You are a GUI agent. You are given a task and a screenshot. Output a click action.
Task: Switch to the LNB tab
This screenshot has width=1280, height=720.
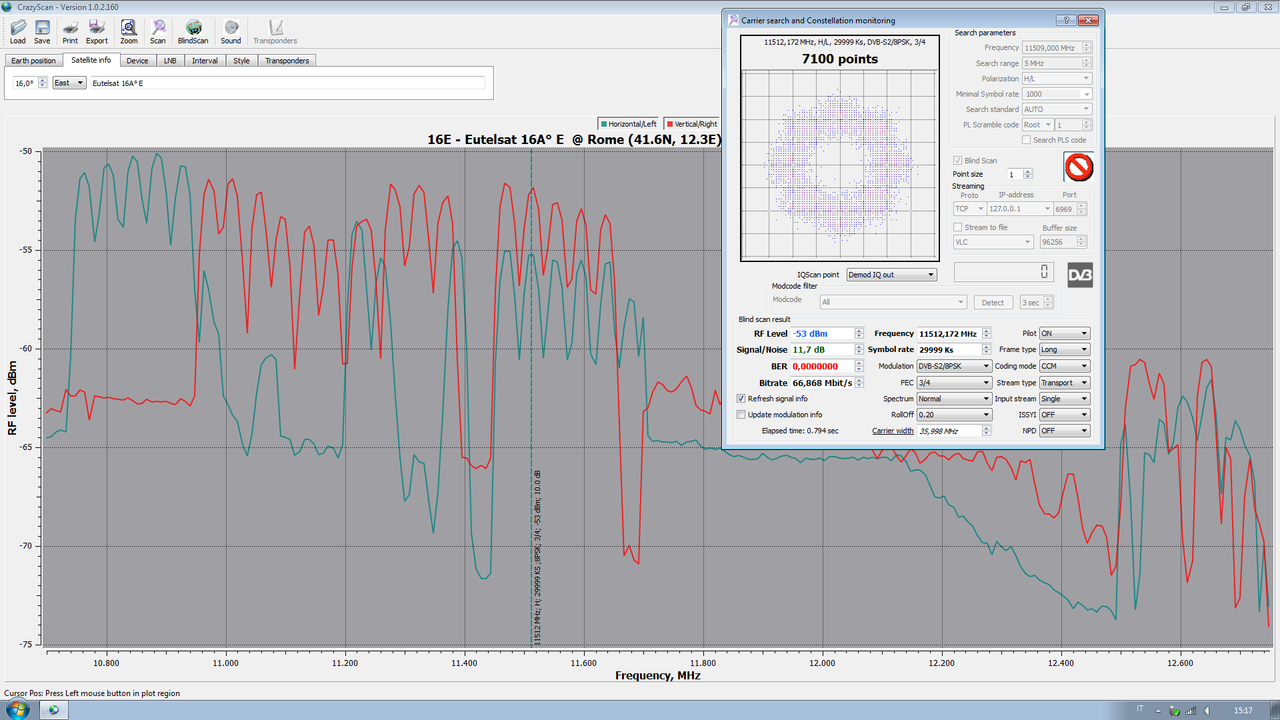coord(170,60)
